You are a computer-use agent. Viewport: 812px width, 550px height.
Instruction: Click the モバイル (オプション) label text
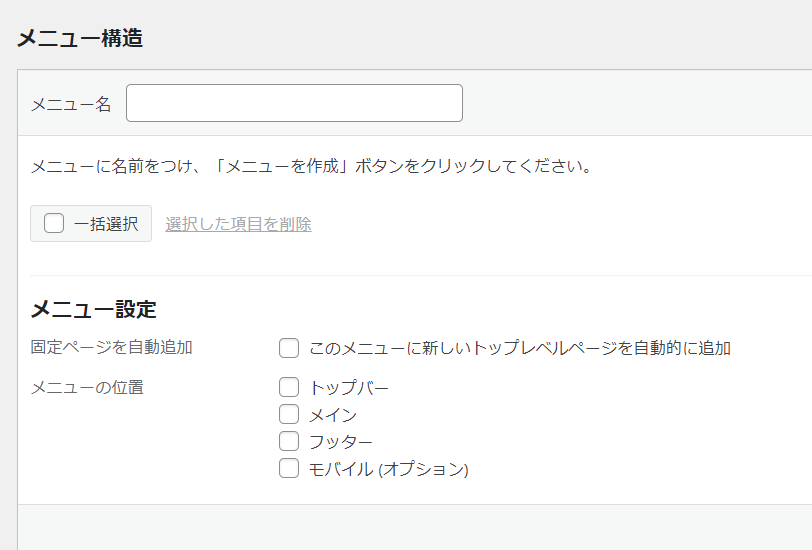389,469
